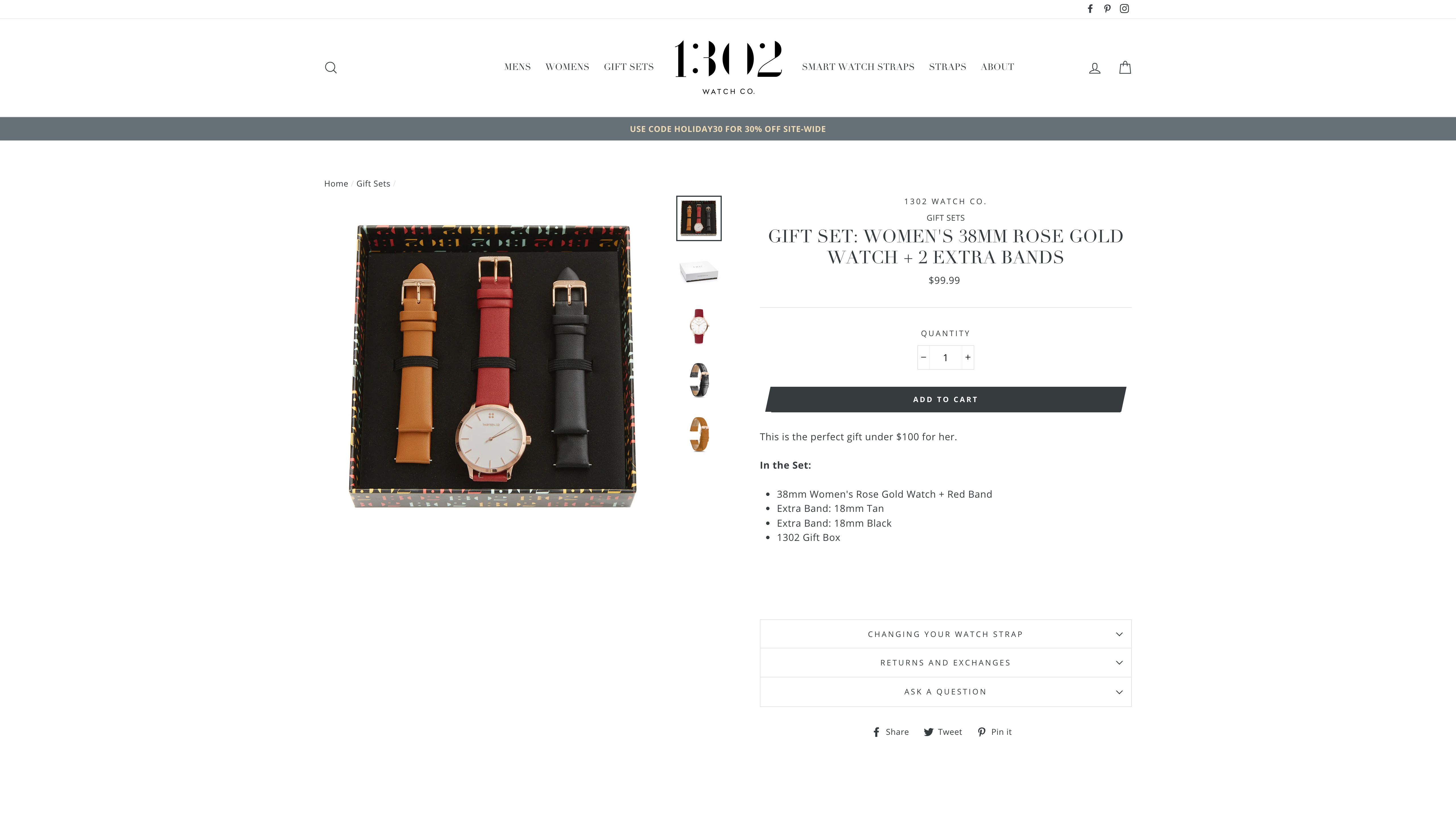1456x819 pixels.
Task: Visit the Facebook page via top icon
Action: [x=1090, y=9]
